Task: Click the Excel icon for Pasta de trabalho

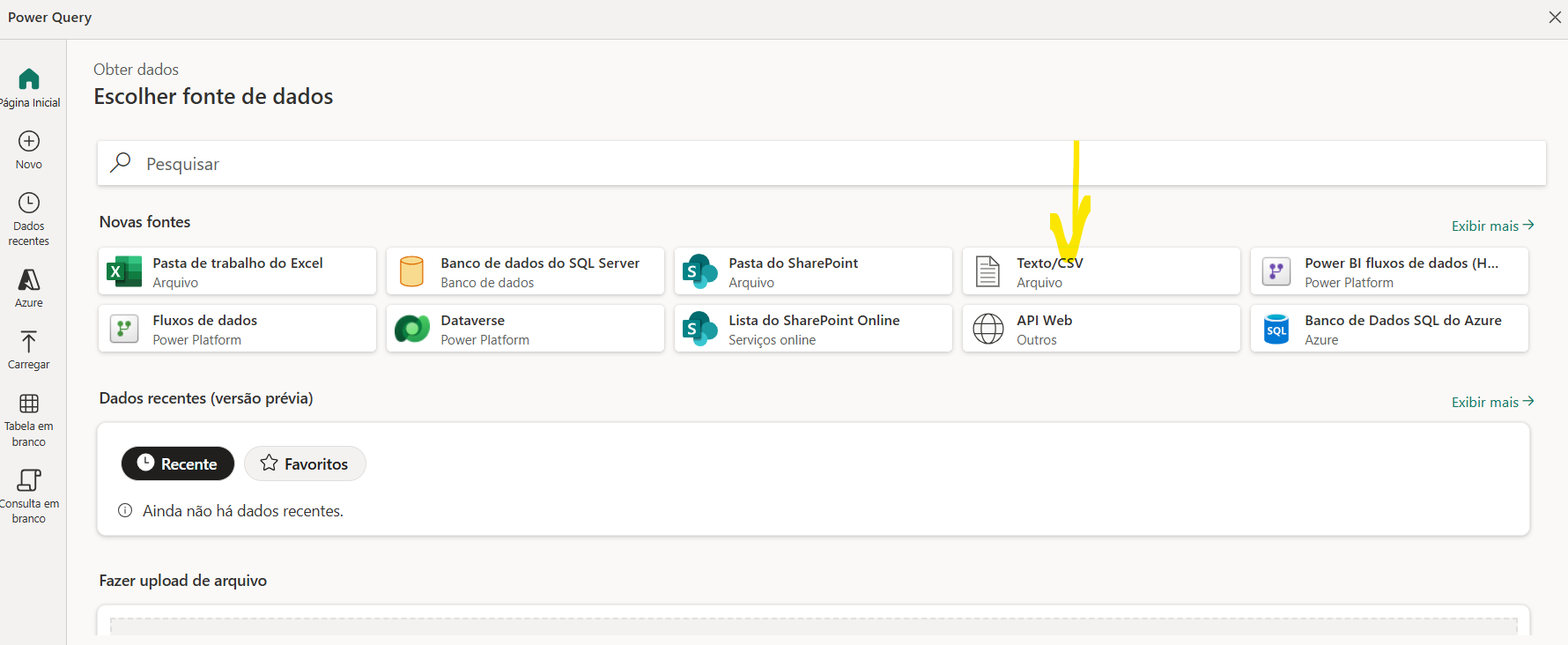Action: (124, 271)
